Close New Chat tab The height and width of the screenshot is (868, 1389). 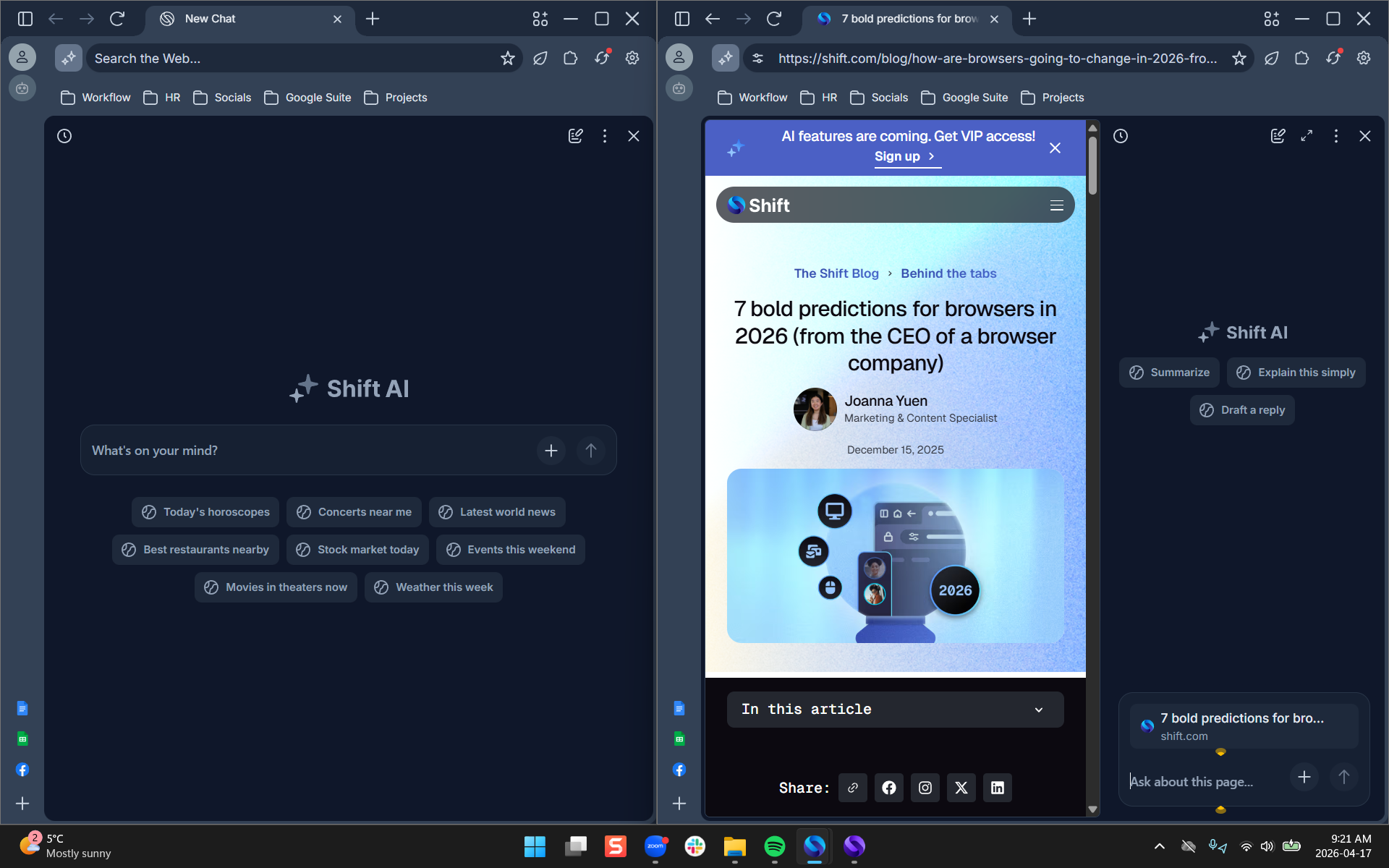click(337, 19)
